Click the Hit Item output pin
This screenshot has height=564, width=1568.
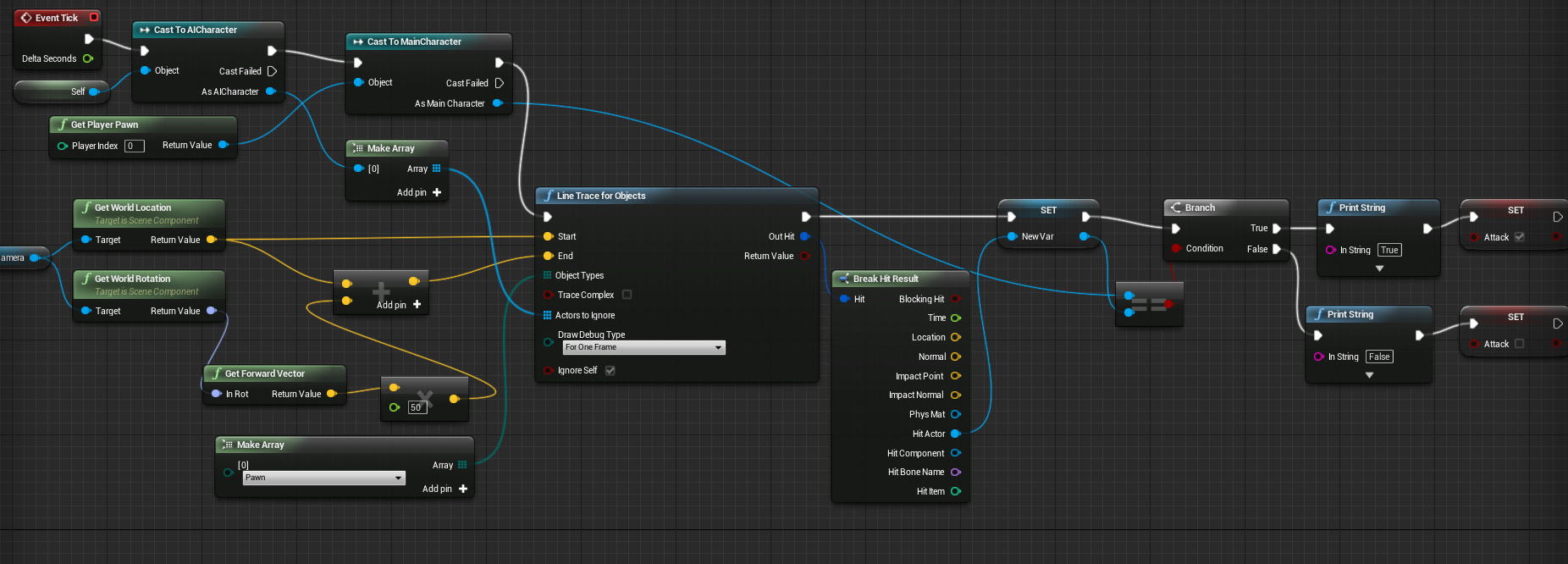coord(956,491)
